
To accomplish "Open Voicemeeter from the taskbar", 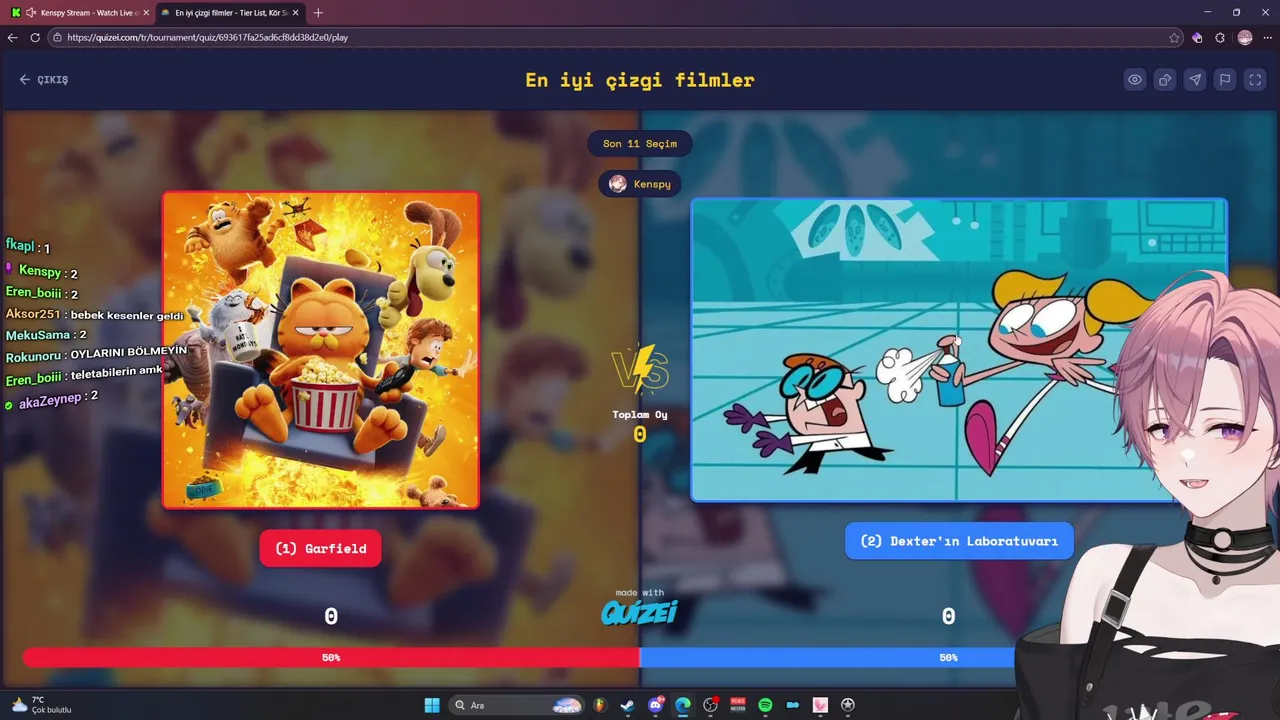I will [738, 705].
